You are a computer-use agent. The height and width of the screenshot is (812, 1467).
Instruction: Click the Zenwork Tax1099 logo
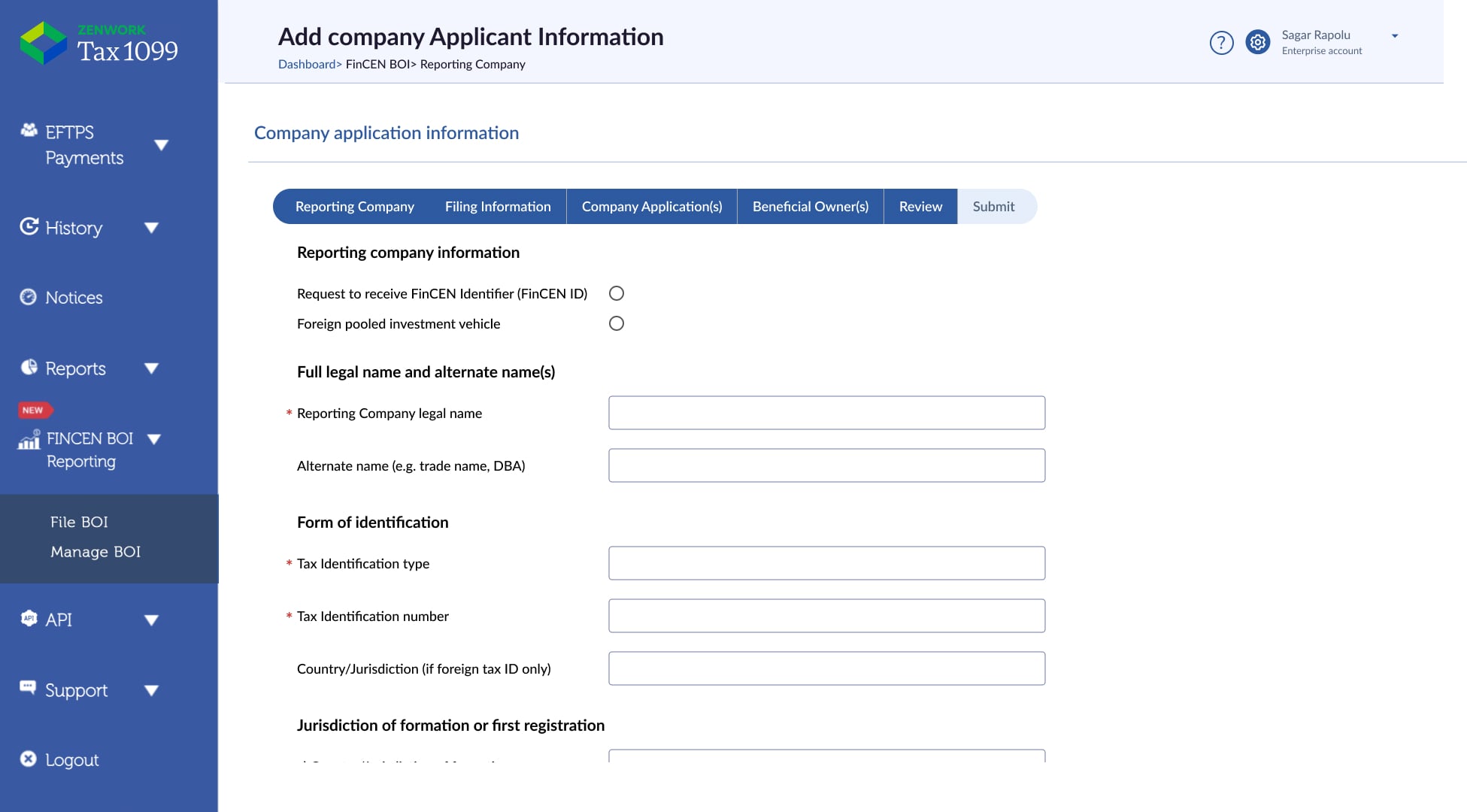99,43
